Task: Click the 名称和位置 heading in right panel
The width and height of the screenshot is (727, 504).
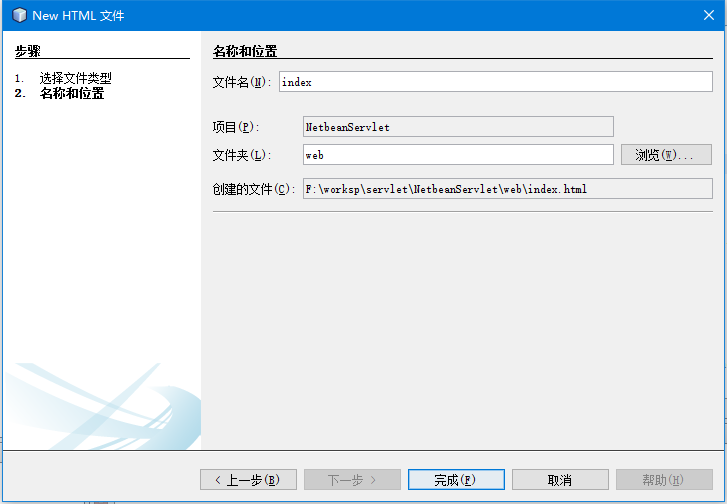Action: (245, 51)
